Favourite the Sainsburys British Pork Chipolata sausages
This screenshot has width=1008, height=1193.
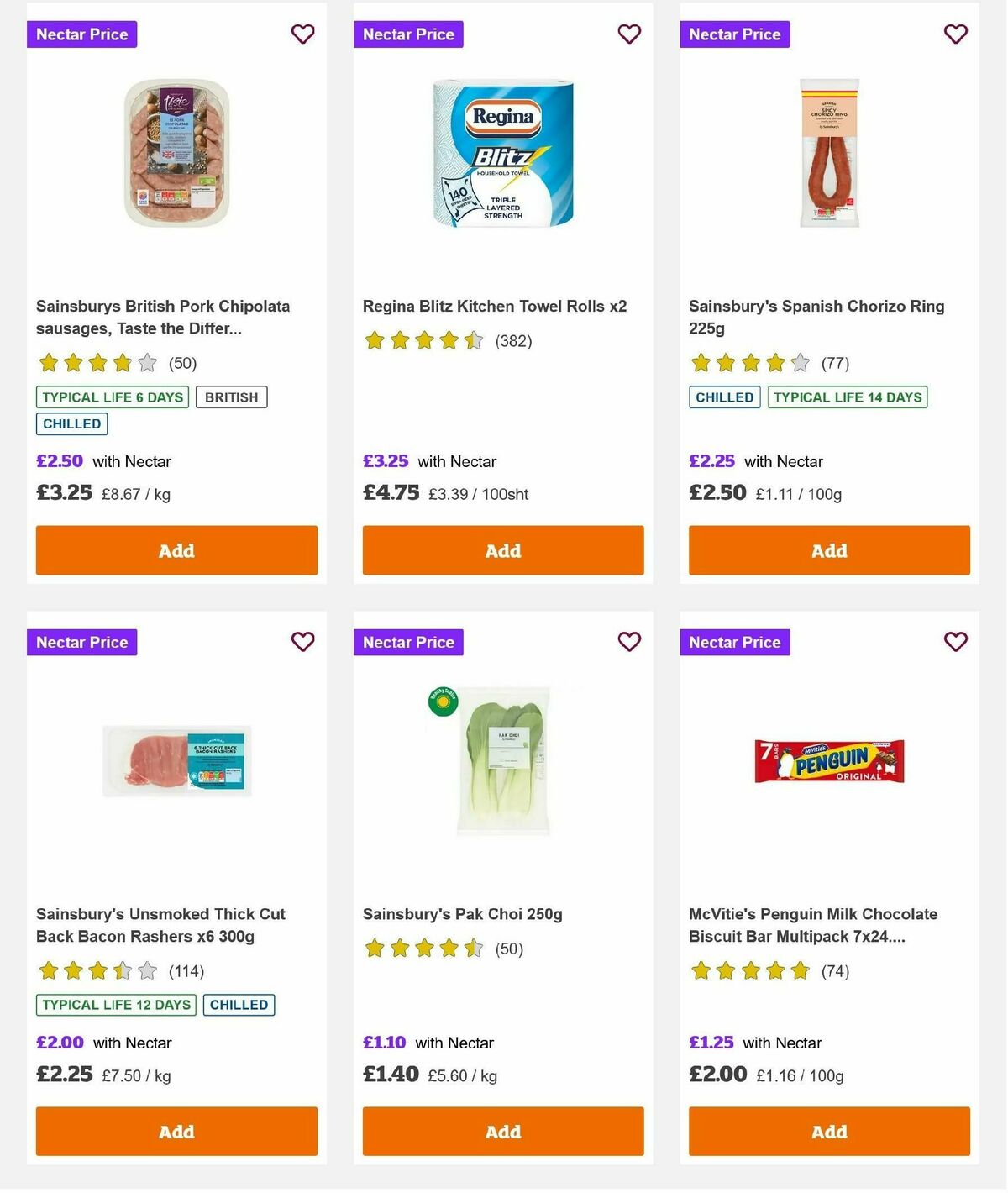pyautogui.click(x=302, y=34)
